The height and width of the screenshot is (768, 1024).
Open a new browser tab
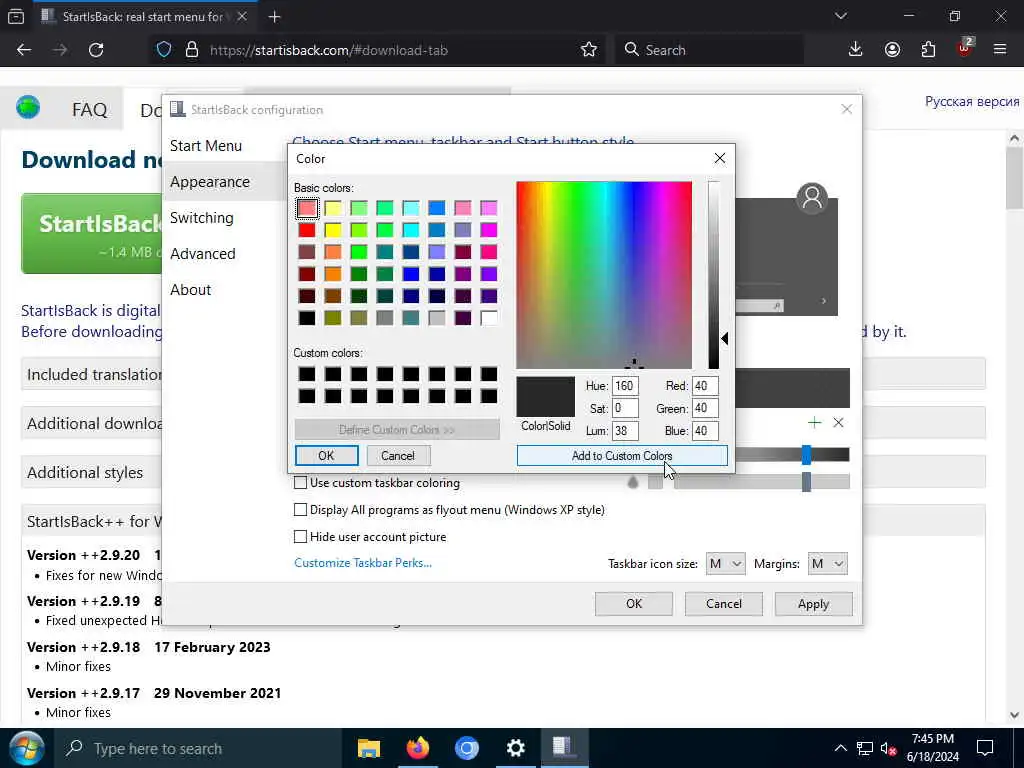click(x=274, y=17)
